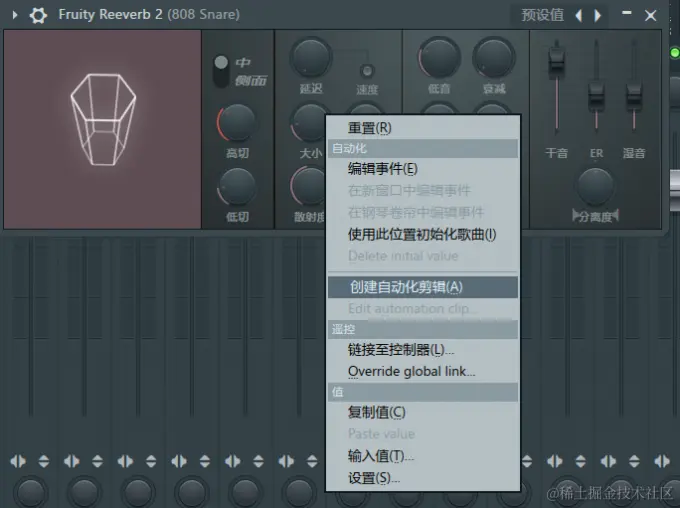
Task: Click the ER early reflections slider
Action: (x=596, y=95)
